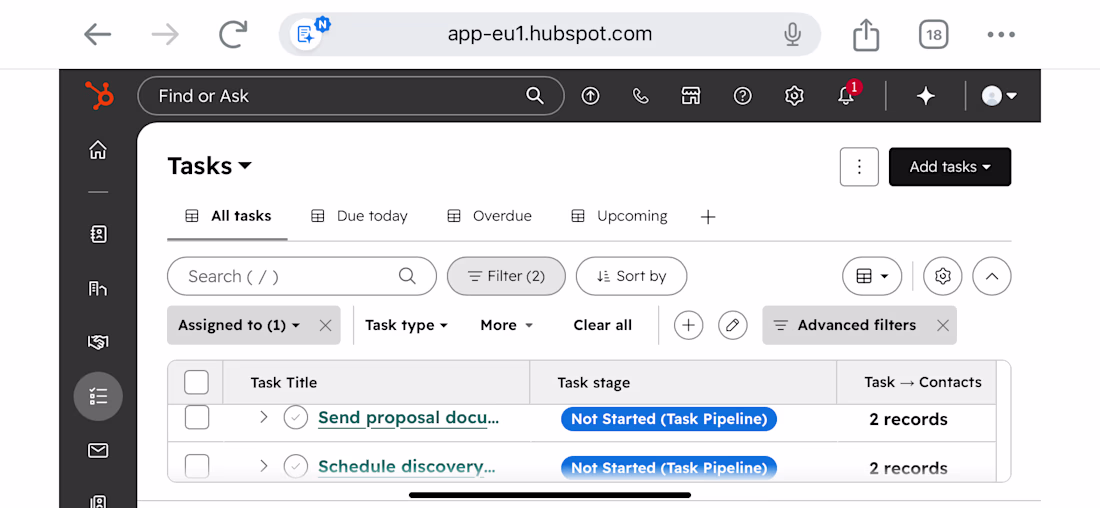The height and width of the screenshot is (508, 1100).
Task: Click 2 records in Send proposal row
Action: click(908, 420)
